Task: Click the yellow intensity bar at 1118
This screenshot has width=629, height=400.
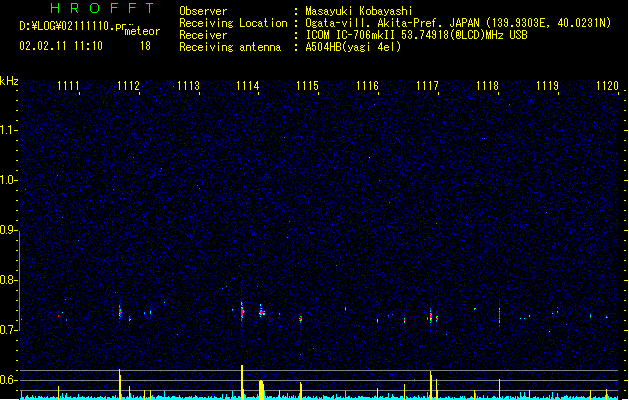Action: coord(499,389)
